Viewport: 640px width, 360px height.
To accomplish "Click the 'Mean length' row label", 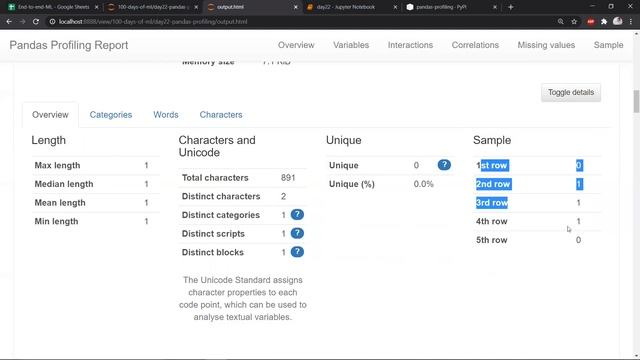I will (60, 203).
